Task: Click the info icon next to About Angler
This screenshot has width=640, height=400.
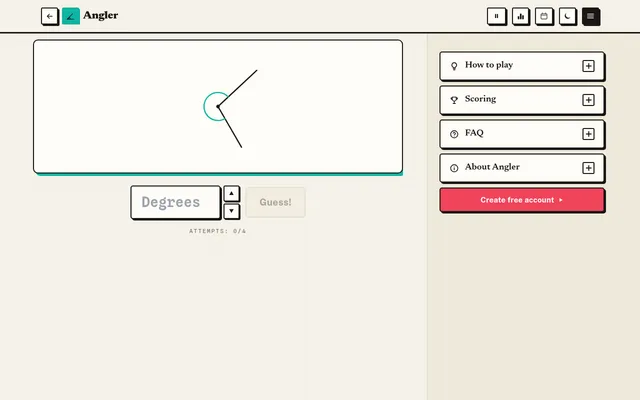Action: pyautogui.click(x=454, y=168)
